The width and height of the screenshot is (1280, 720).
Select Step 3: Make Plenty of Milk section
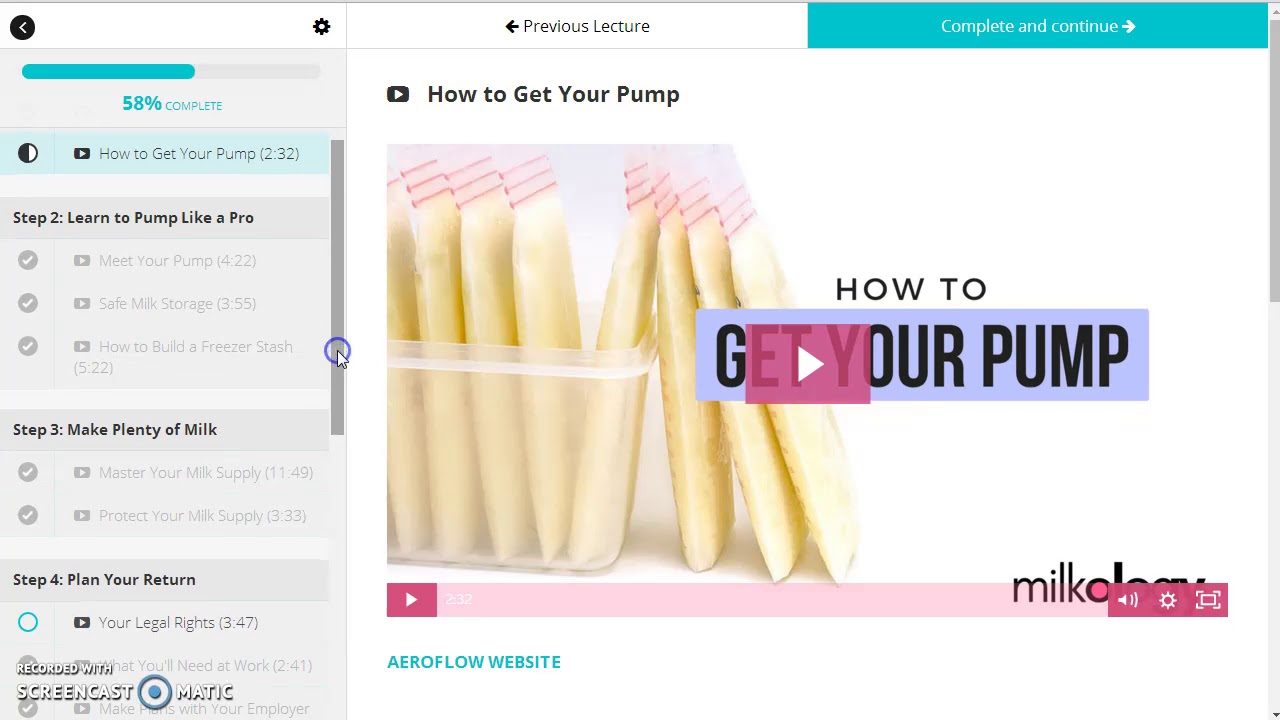point(115,430)
